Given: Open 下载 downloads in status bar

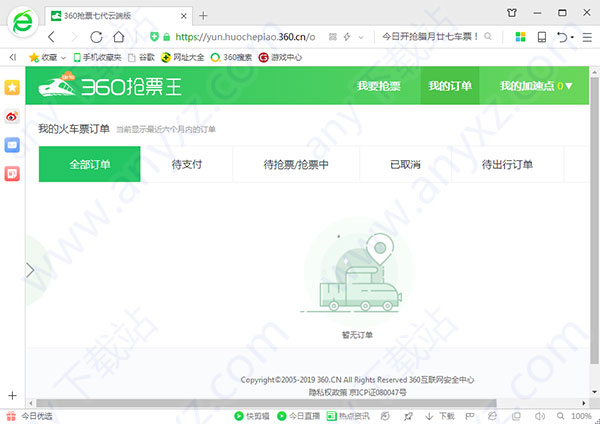Looking at the screenshot, I should pyautogui.click(x=439, y=416).
